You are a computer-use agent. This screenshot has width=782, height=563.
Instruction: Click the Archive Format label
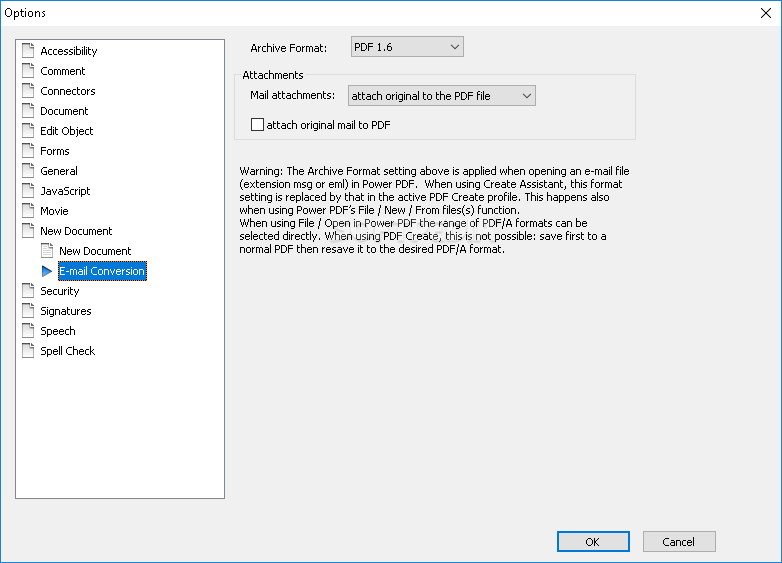click(x=289, y=48)
